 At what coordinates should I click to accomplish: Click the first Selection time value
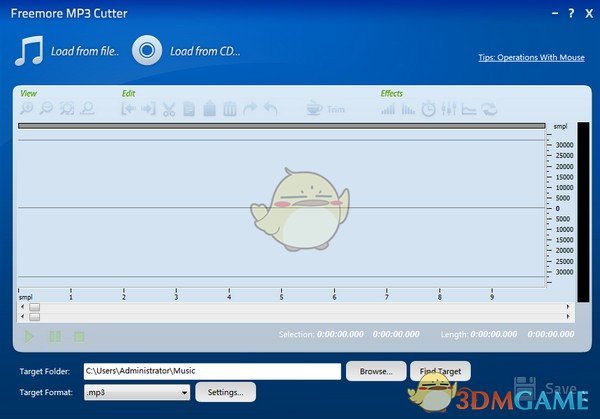(x=340, y=334)
